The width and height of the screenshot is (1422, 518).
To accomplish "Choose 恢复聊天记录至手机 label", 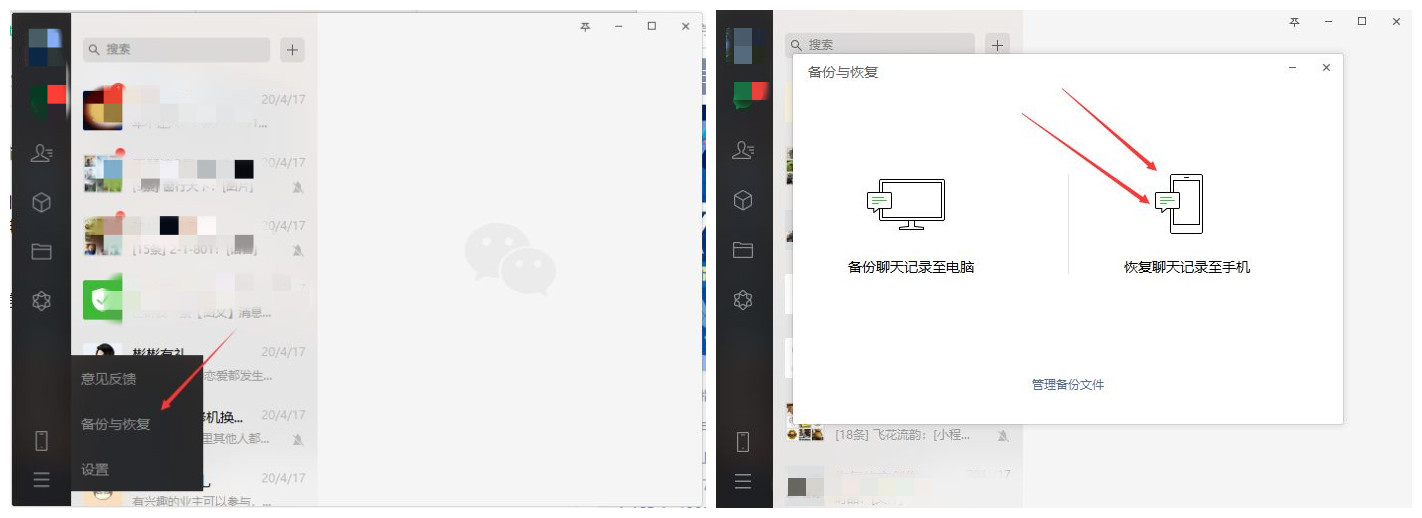I will tap(1187, 267).
